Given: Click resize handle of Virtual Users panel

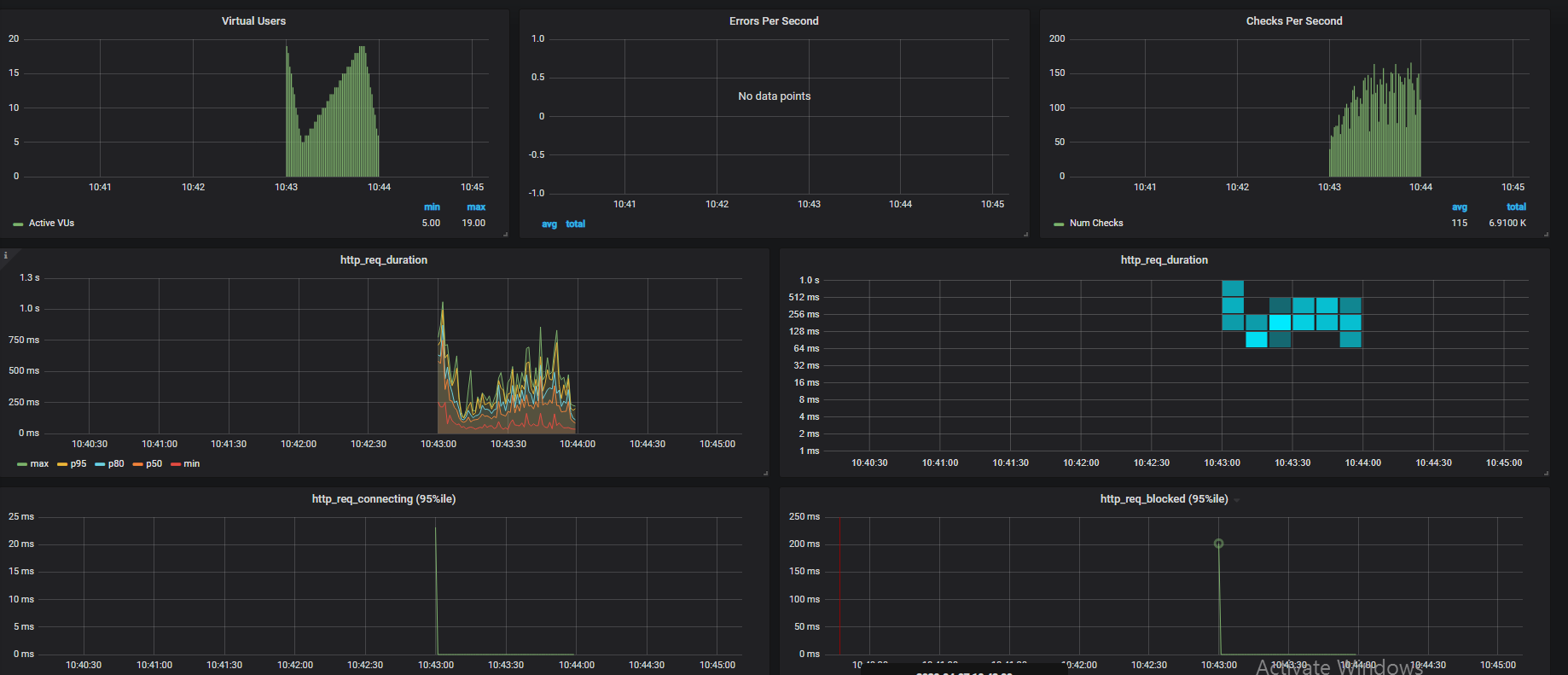Looking at the screenshot, I should tap(505, 234).
